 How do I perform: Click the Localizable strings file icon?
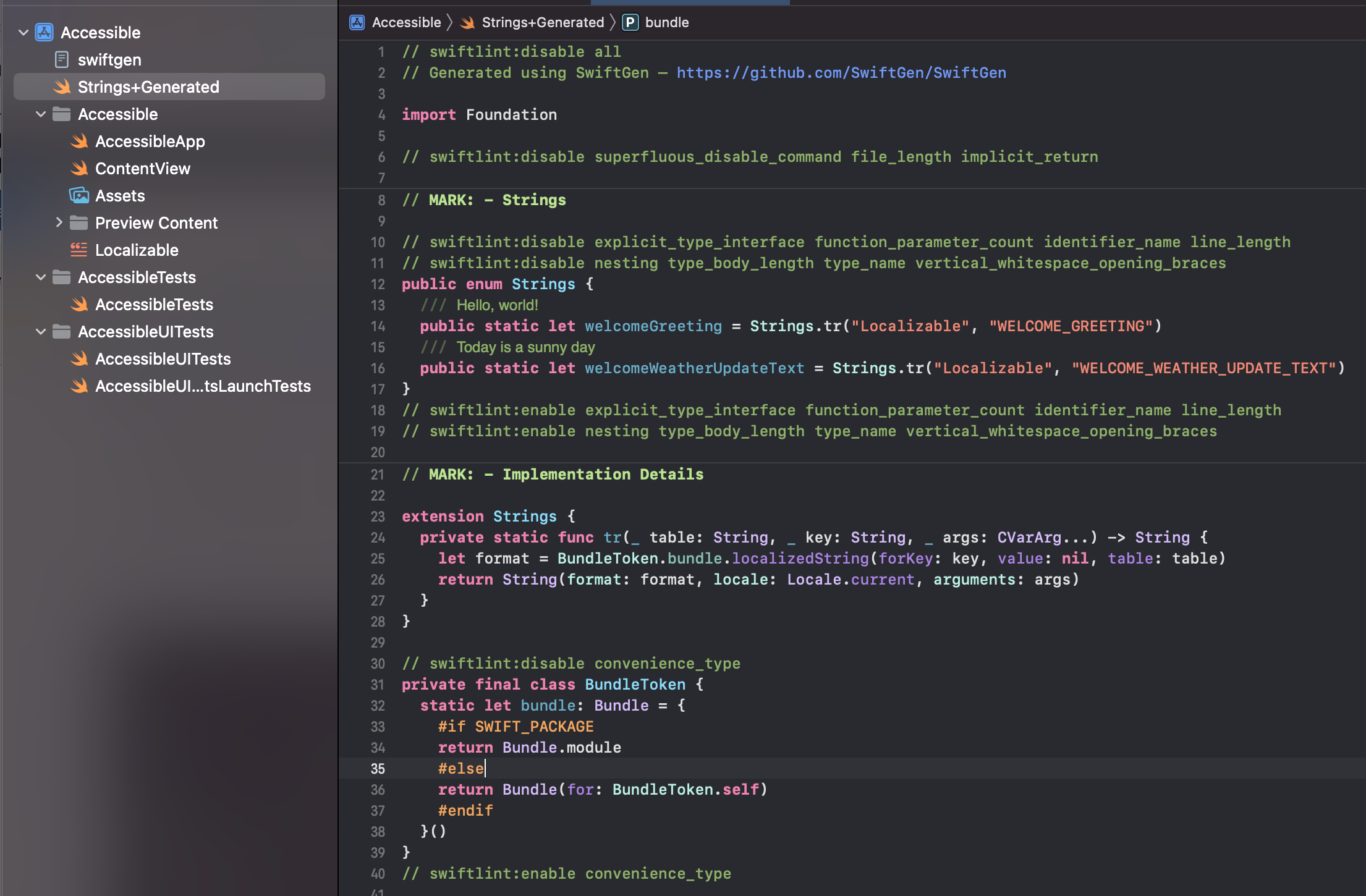(x=79, y=250)
